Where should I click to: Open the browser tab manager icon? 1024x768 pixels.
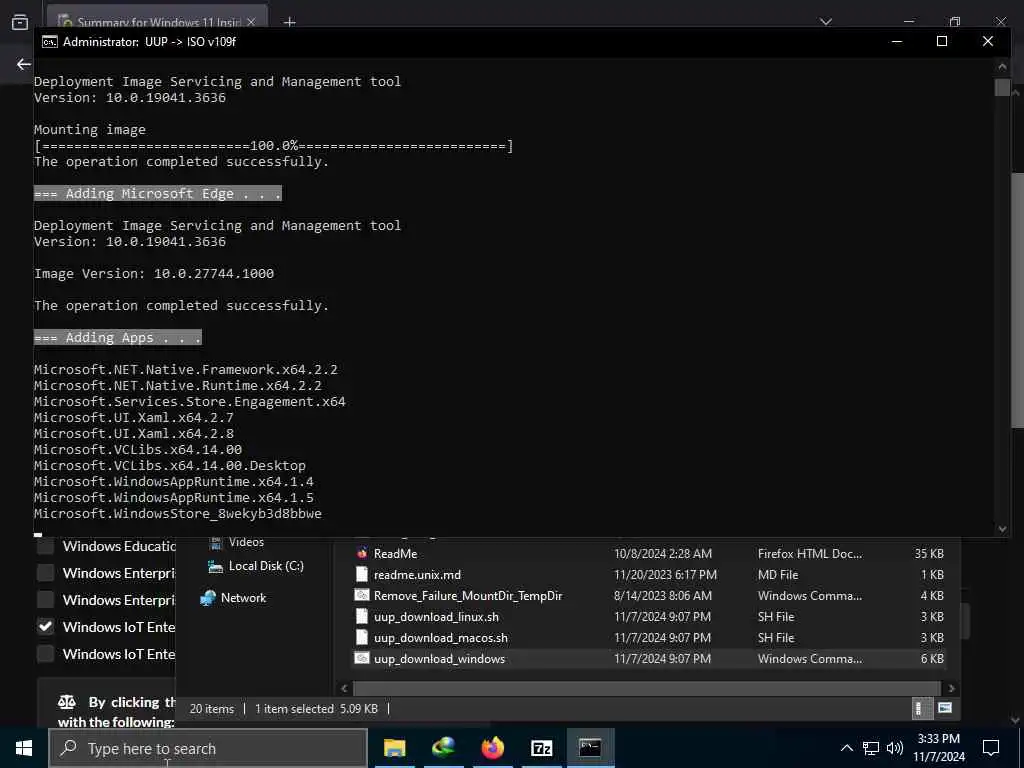click(x=20, y=22)
